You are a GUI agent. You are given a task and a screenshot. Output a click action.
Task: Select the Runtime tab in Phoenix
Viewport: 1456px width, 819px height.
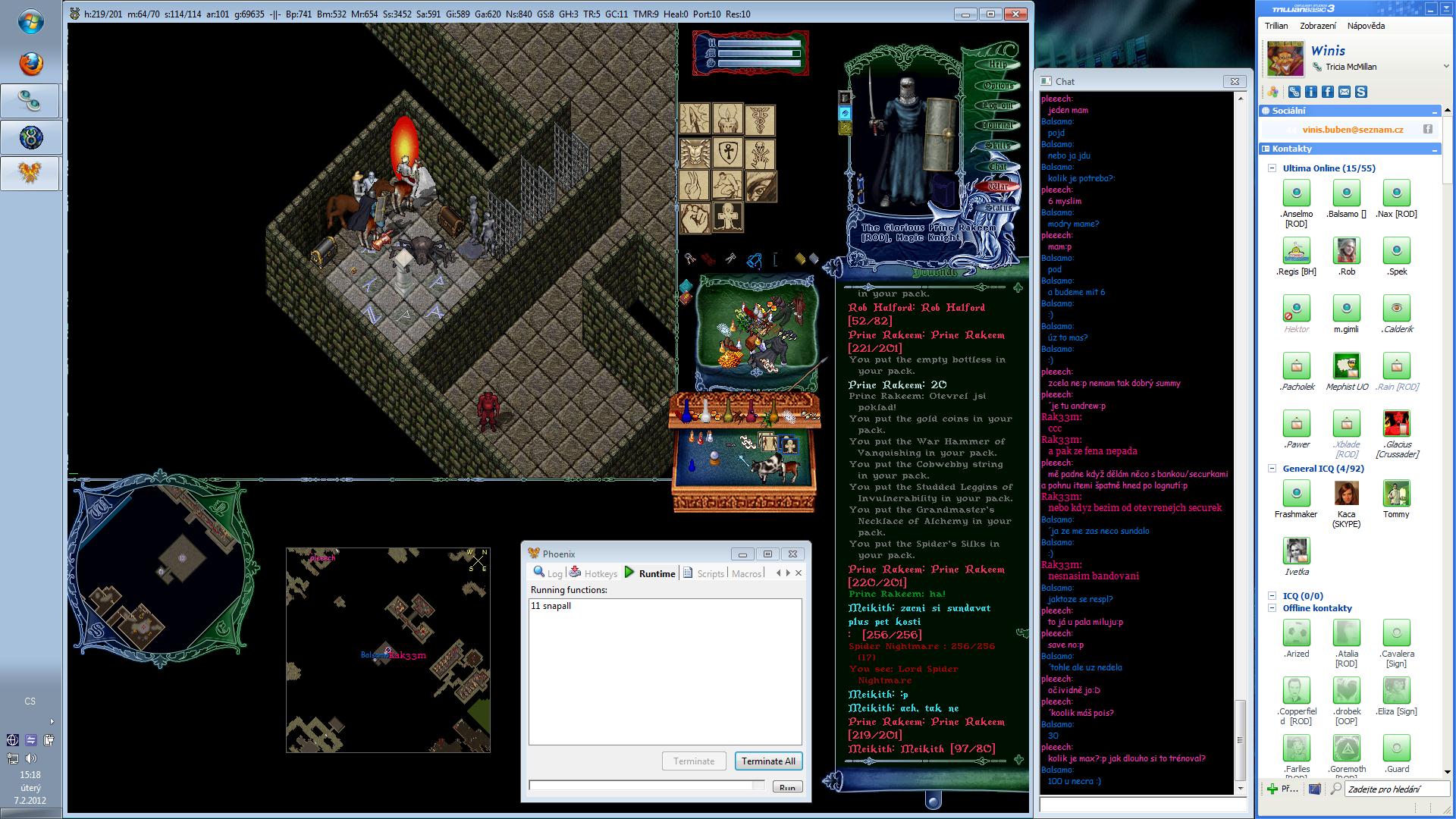pos(650,573)
